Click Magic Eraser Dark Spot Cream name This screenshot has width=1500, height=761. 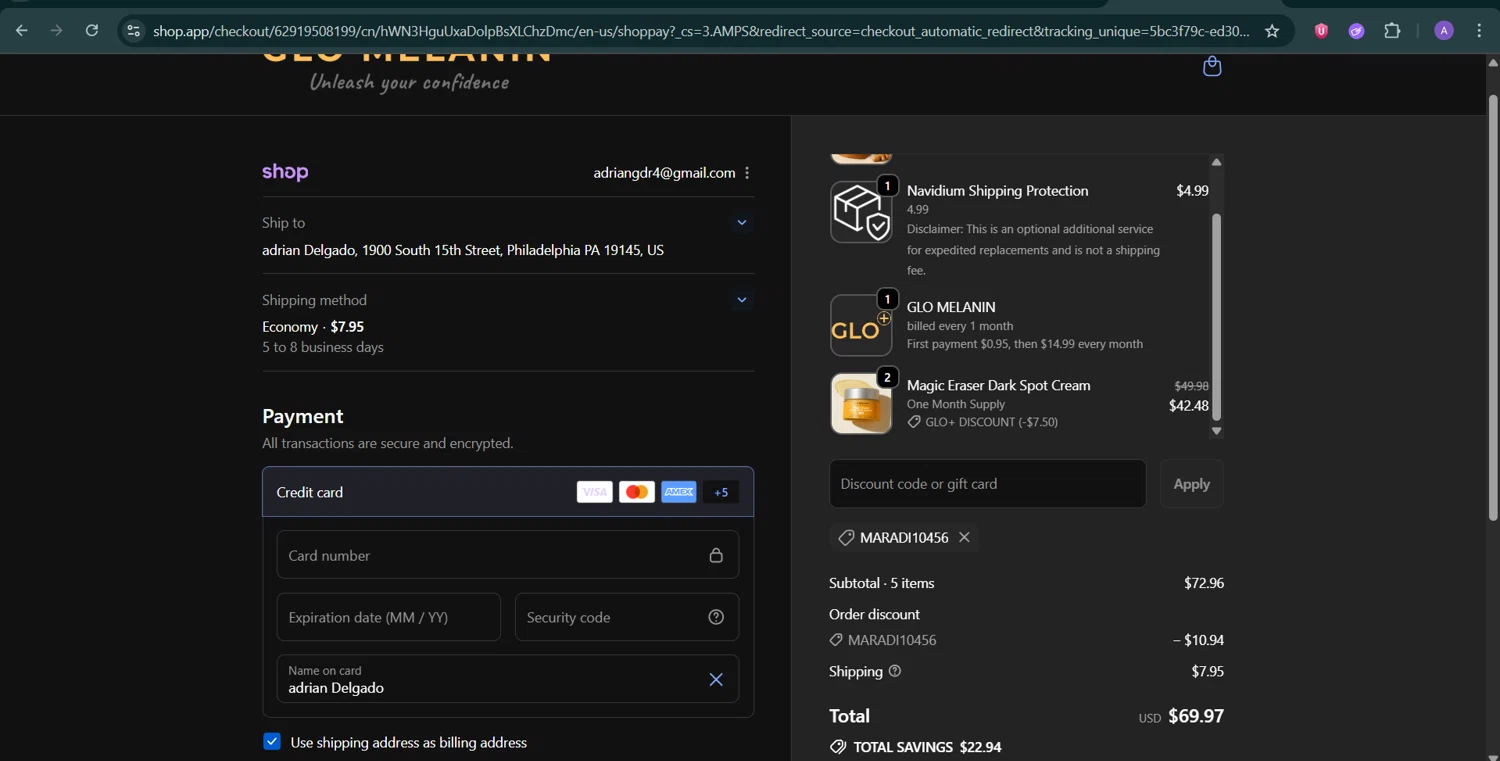tap(999, 385)
